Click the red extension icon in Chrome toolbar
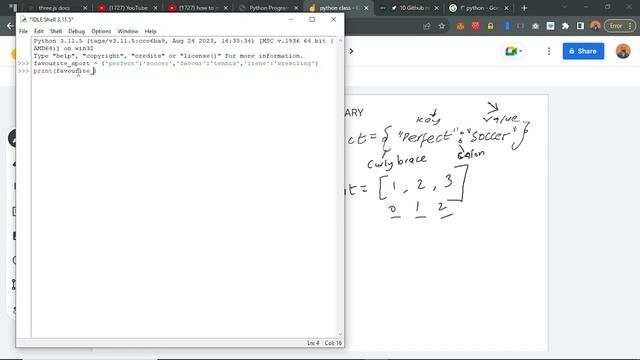This screenshot has width=640, height=360. point(476,26)
